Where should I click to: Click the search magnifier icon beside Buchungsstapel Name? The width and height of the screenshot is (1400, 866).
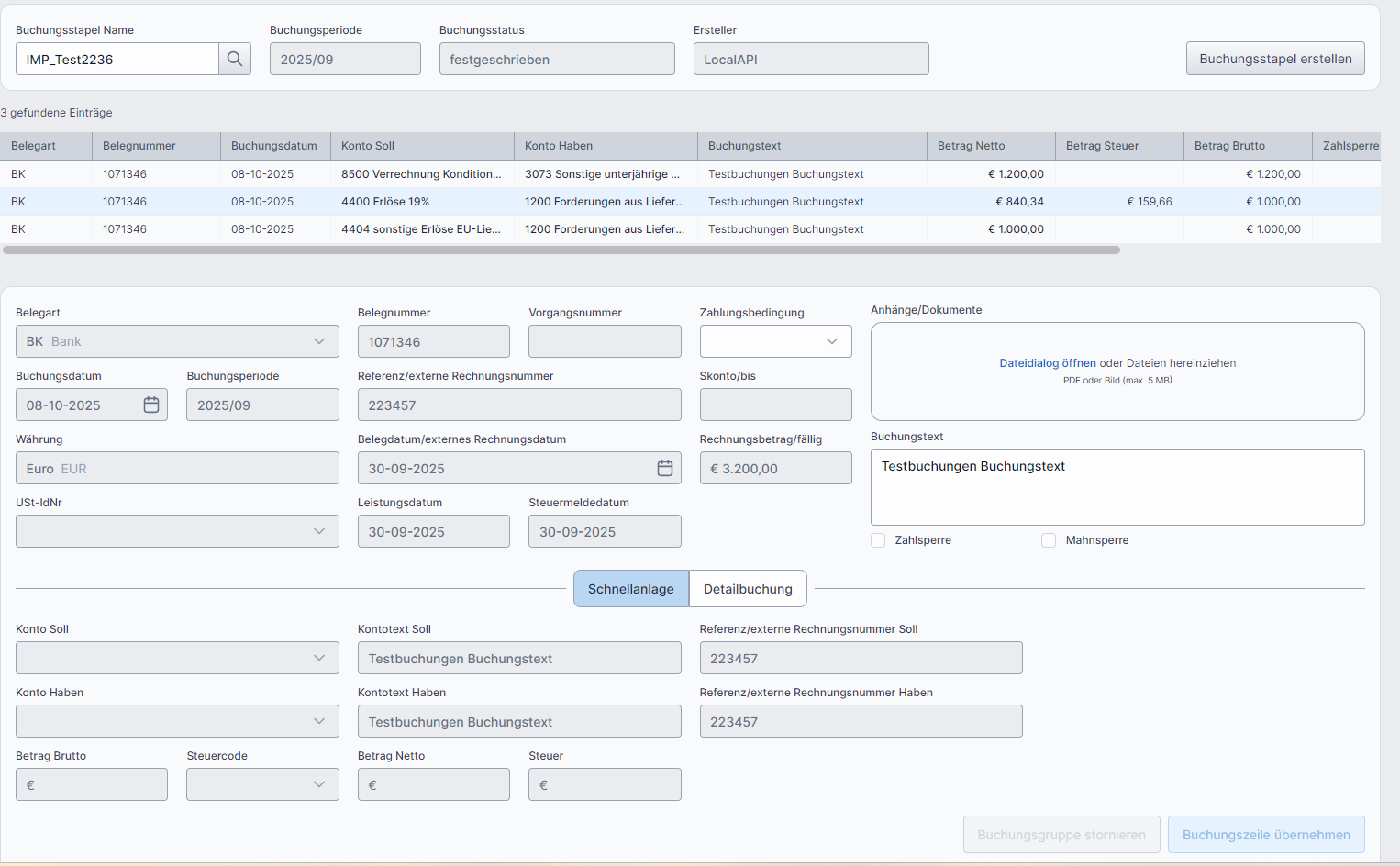point(235,59)
